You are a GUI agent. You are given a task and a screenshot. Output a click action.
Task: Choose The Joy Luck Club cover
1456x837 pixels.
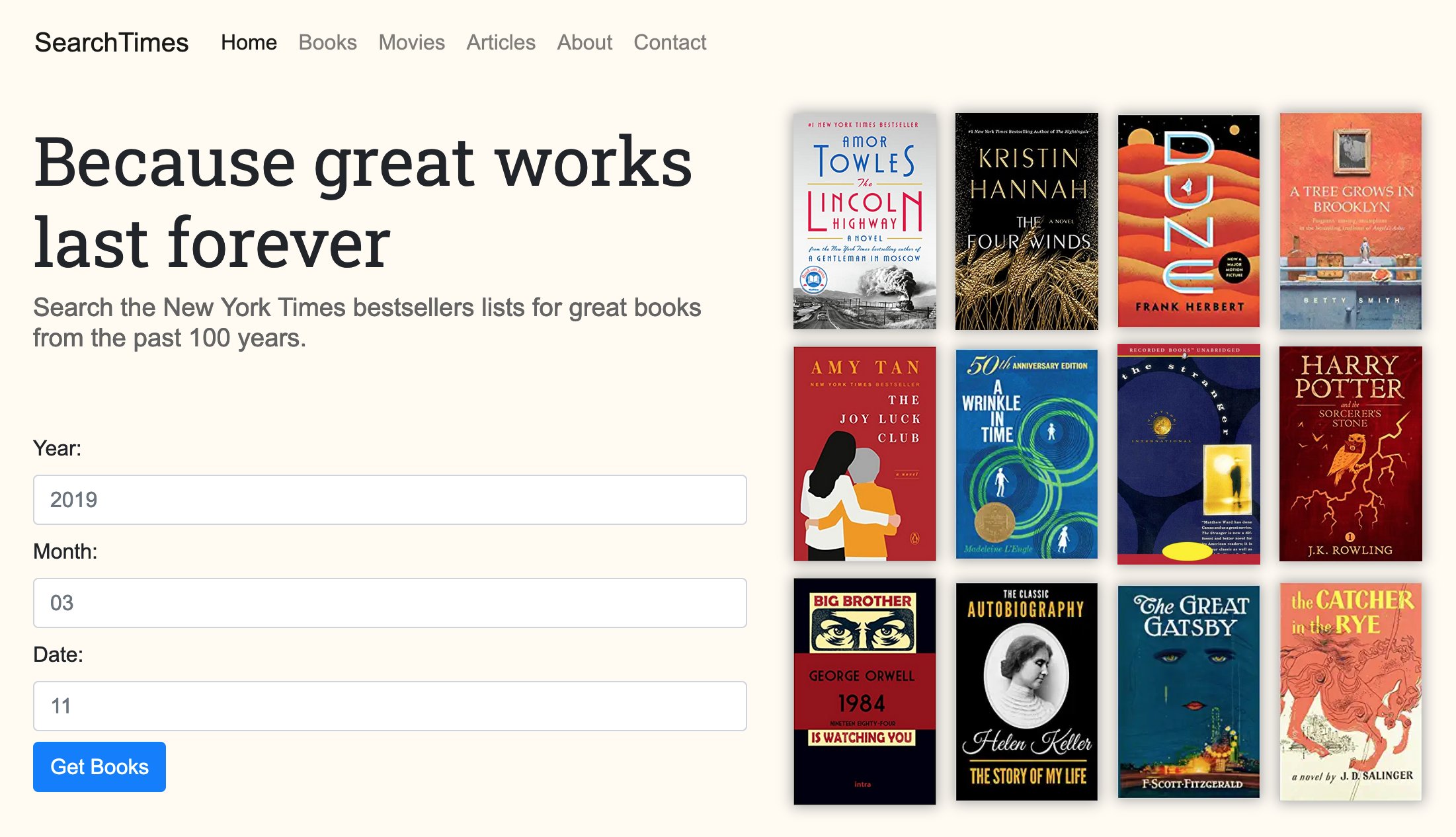tap(865, 454)
